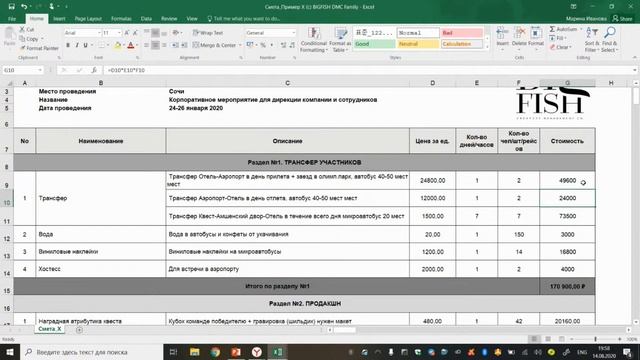Open Sort & Filter menu
This screenshot has width=640, height=360.
591,40
